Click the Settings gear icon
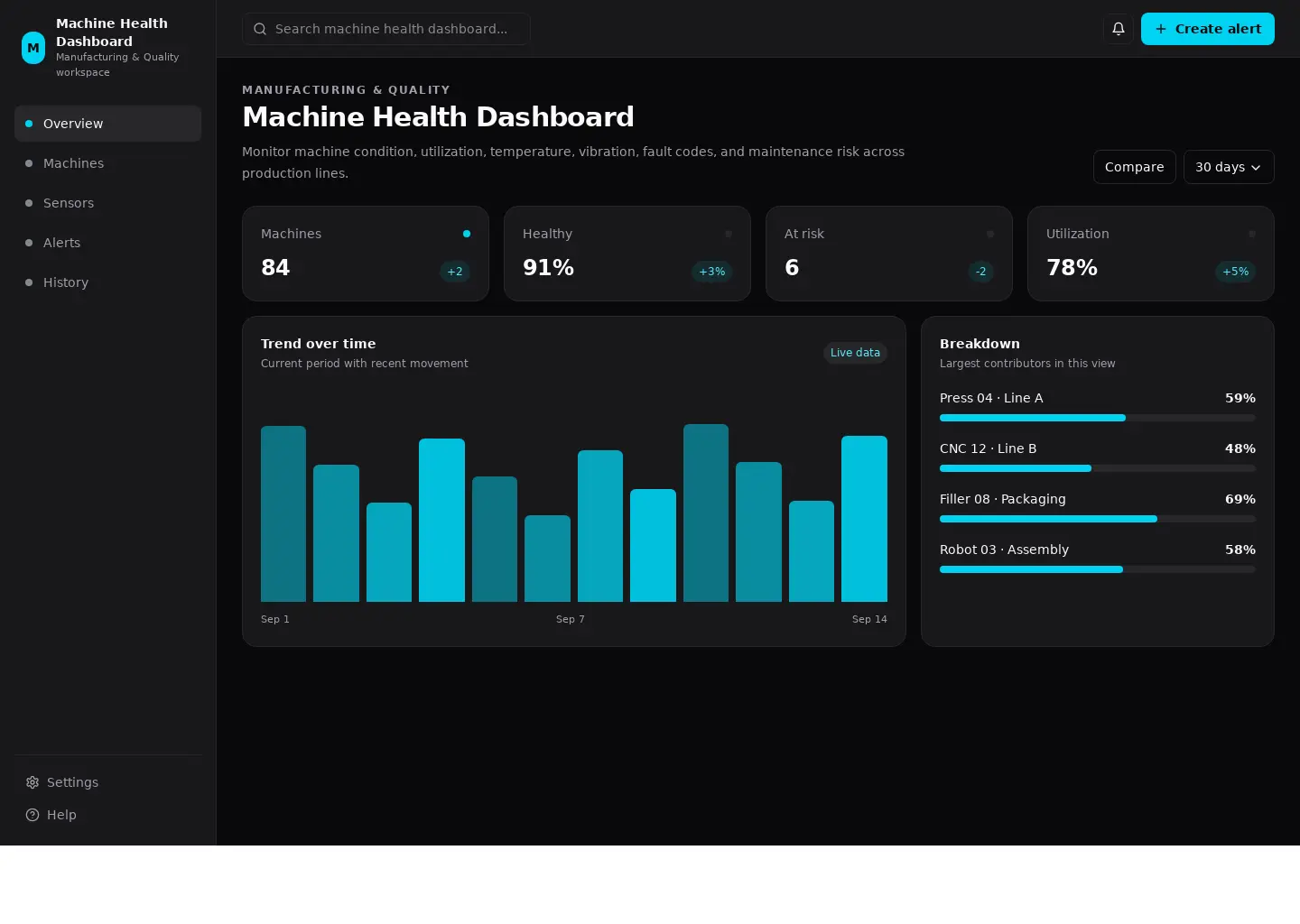 click(x=32, y=782)
